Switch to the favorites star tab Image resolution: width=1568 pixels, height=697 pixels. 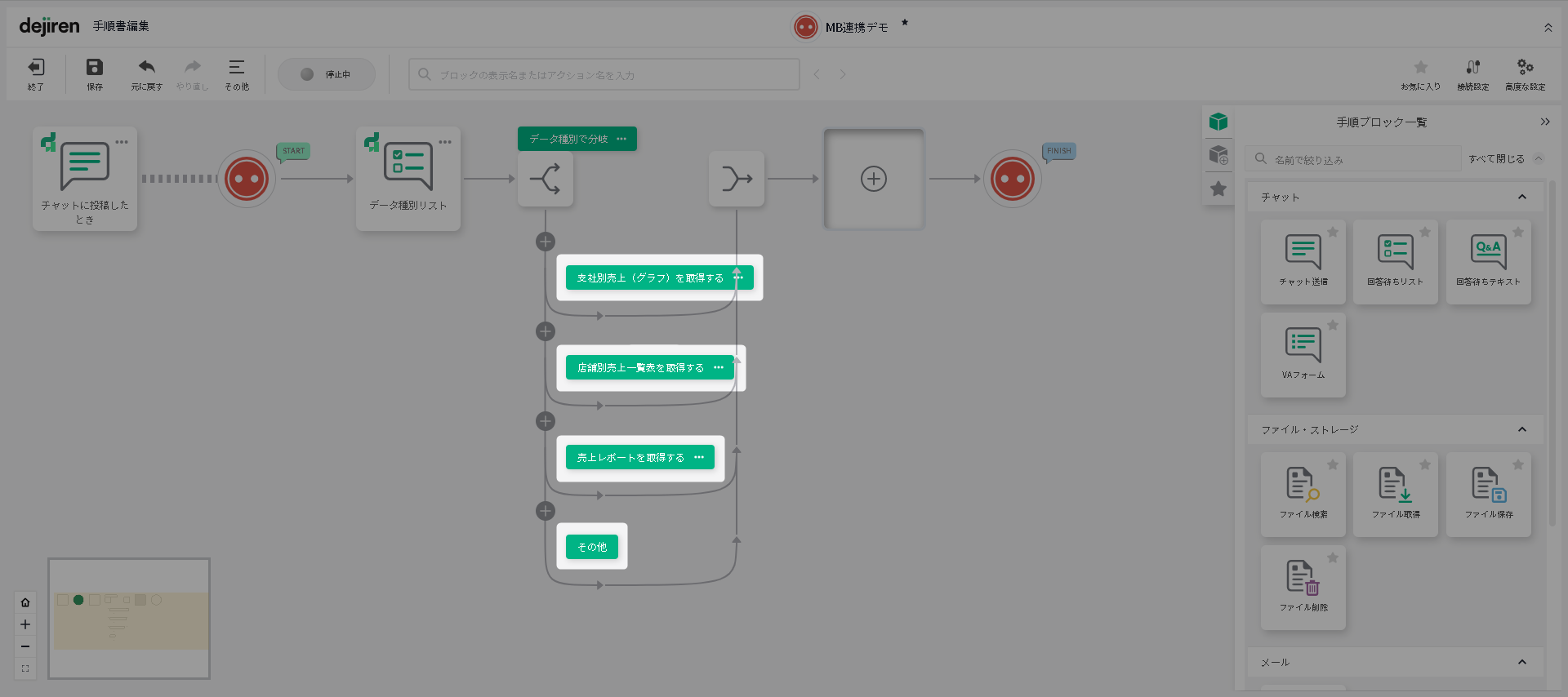click(1218, 189)
